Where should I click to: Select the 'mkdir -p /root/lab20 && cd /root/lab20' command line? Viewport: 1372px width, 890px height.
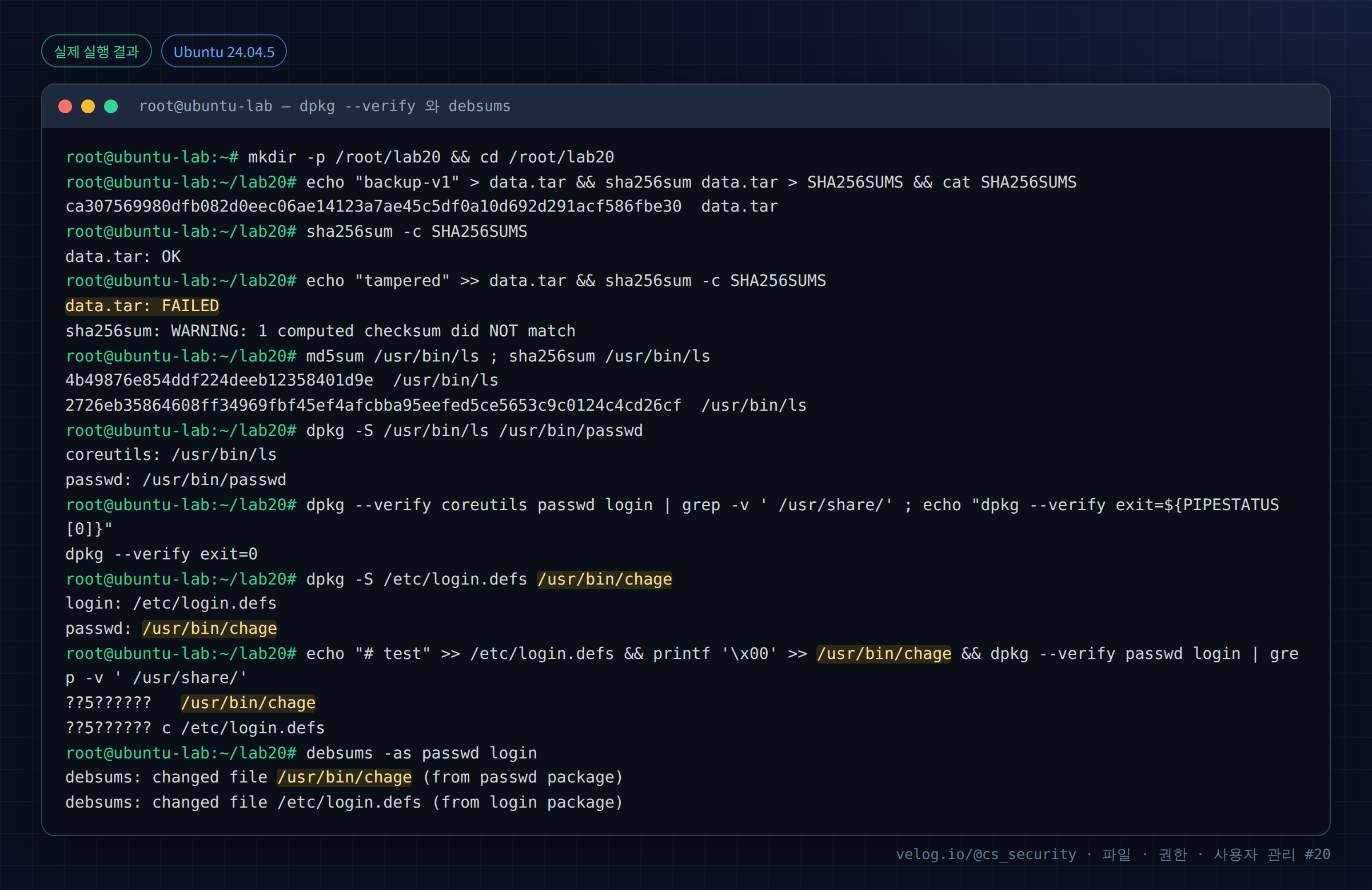[x=340, y=157]
